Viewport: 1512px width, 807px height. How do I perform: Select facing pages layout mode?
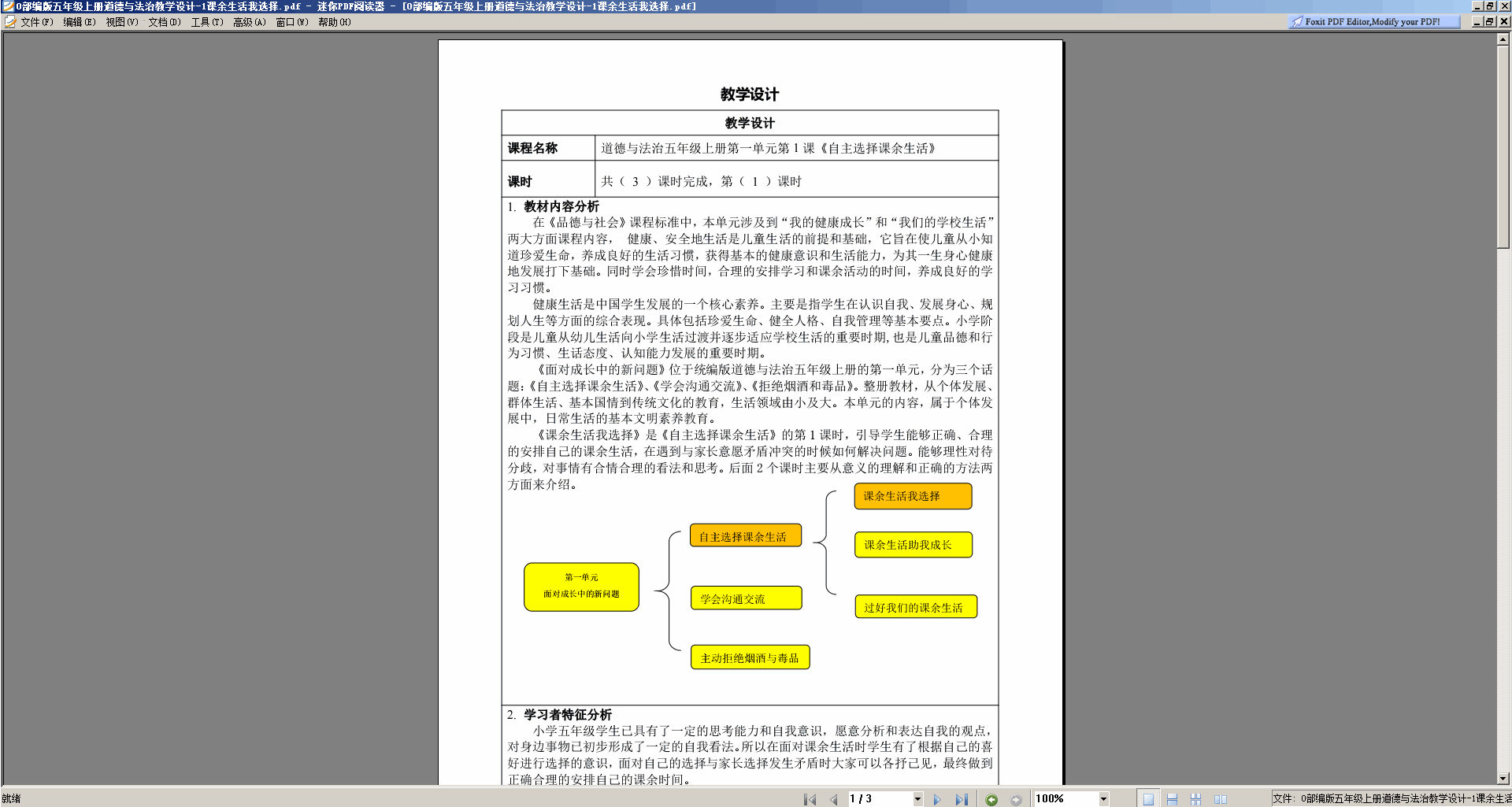pos(1221,799)
